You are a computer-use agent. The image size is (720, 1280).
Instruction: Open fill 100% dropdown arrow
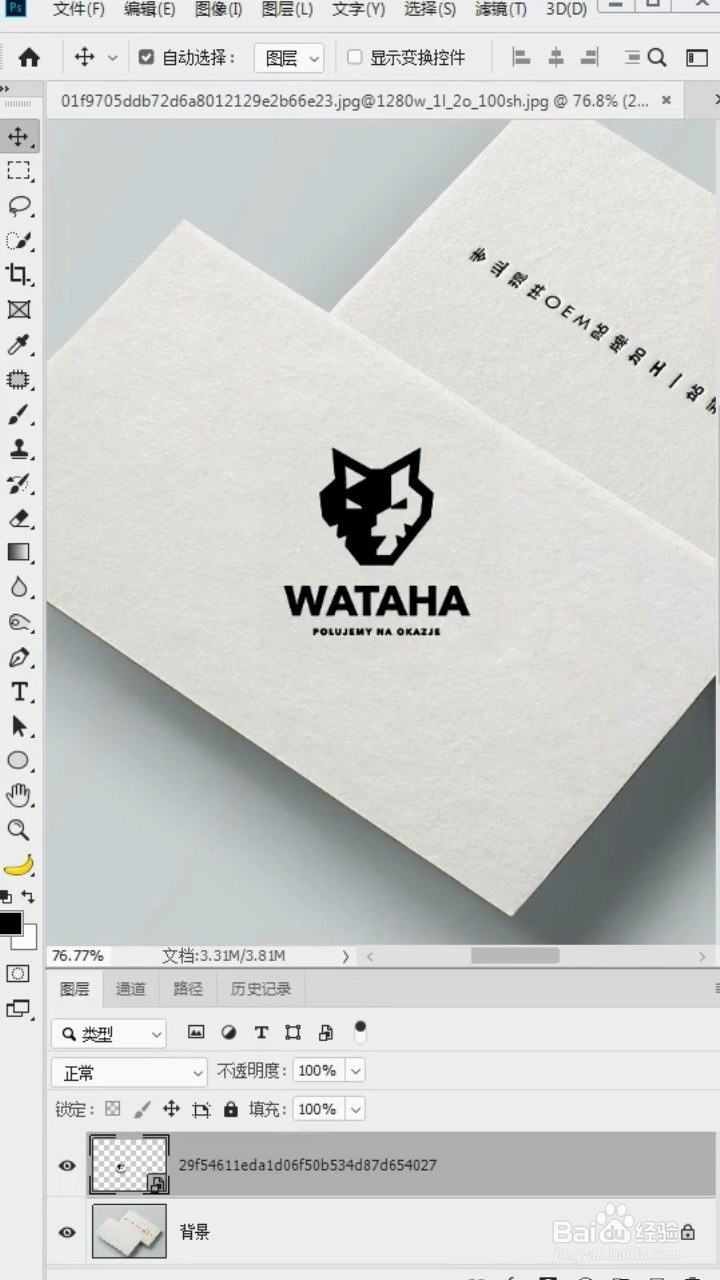tap(355, 1109)
